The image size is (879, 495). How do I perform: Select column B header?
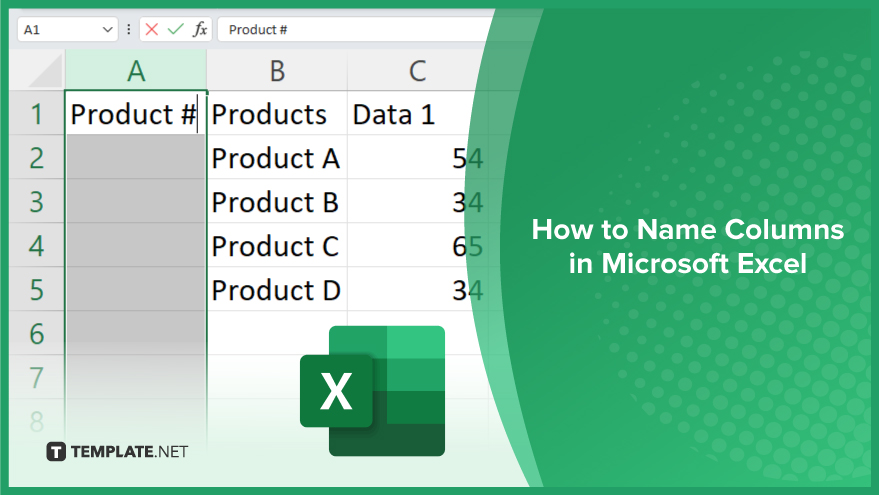[277, 70]
